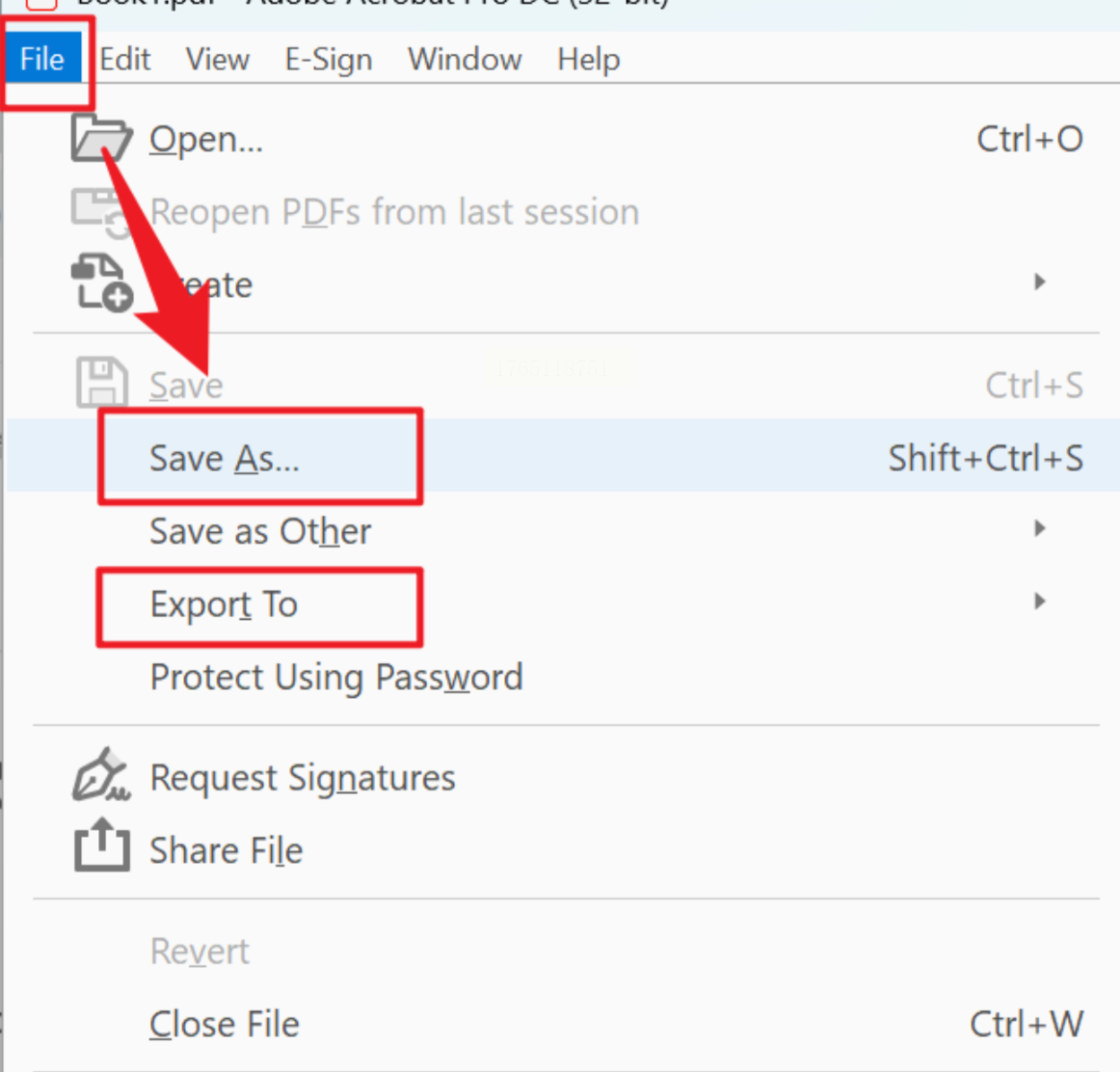
Task: Select the Export To menu item
Action: [224, 604]
